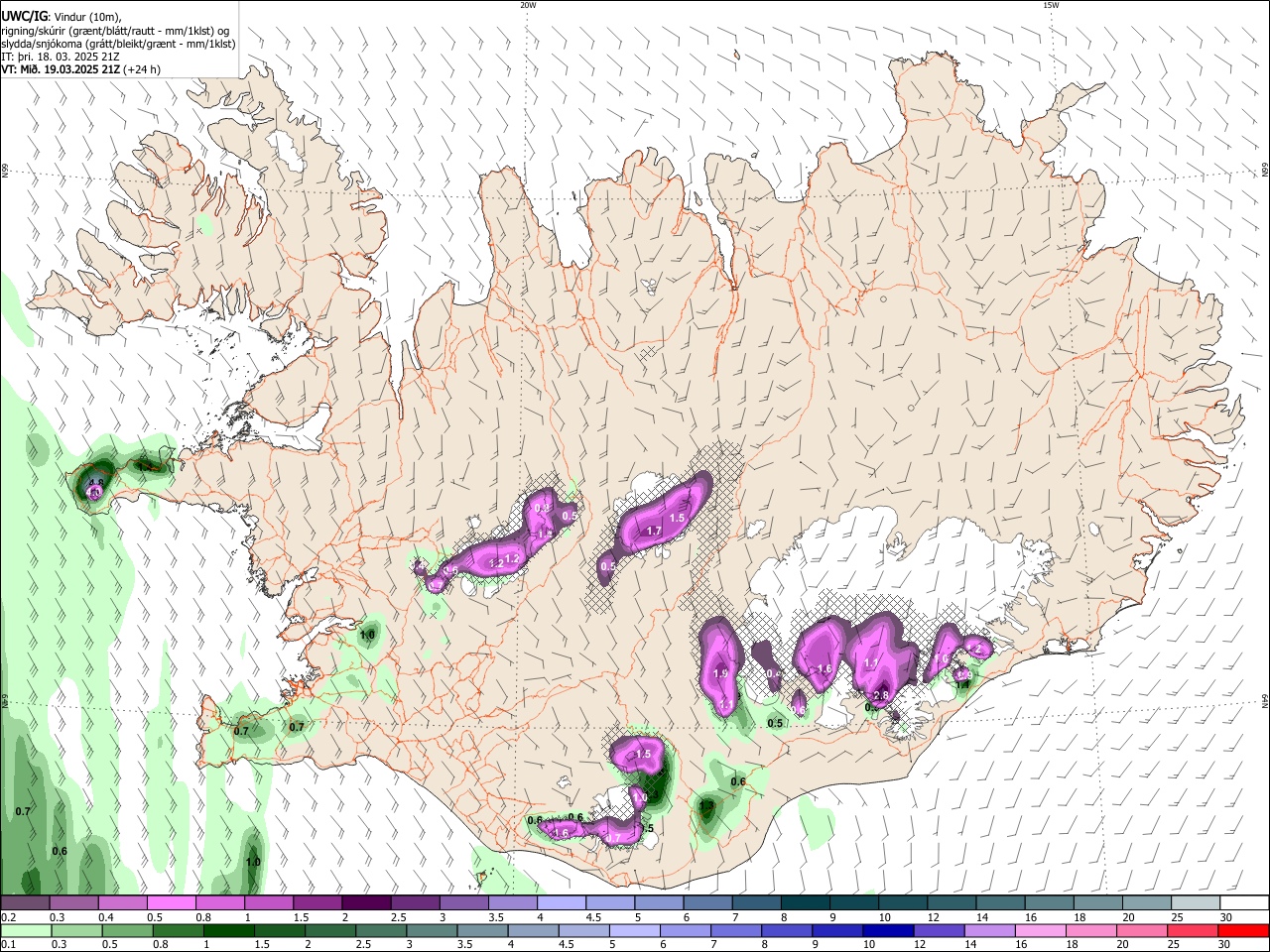Click the 1.9 precipitation value on the map
Screen dimensions: 1270x952
coord(721,673)
